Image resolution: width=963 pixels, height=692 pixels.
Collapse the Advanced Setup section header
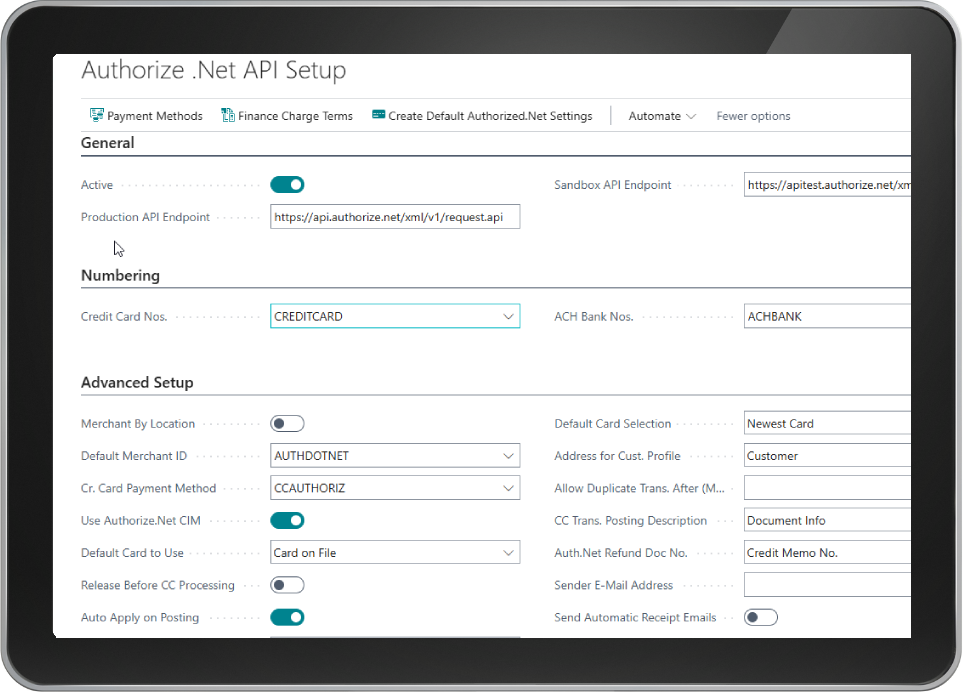tap(137, 383)
